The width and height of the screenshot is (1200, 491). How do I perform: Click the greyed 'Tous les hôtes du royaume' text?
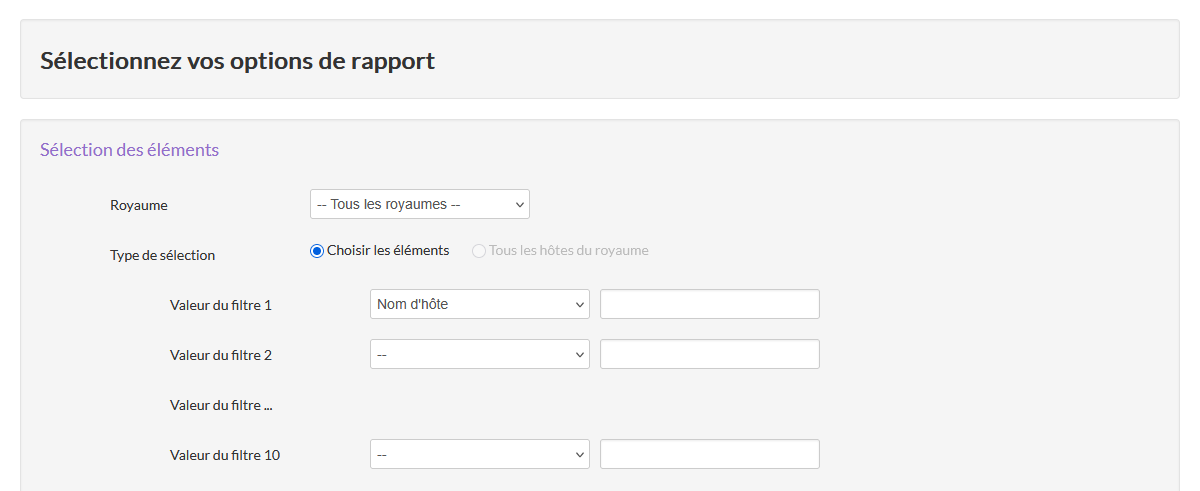pos(568,250)
